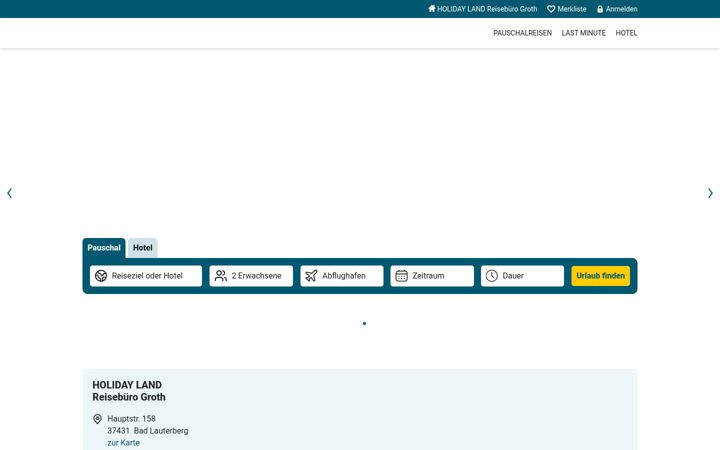Click the location pin icon beside Hauptstr. 158
Screen dimensions: 720x450
click(97, 419)
